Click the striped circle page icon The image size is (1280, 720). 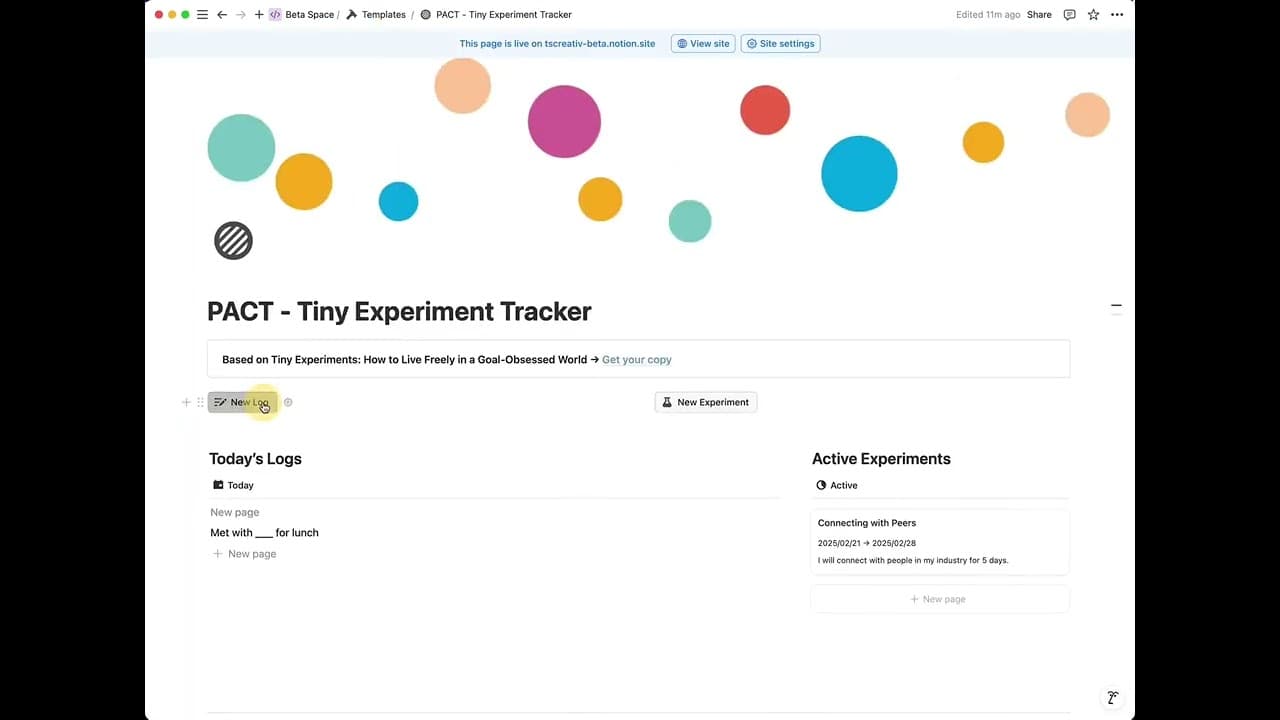[x=233, y=241]
